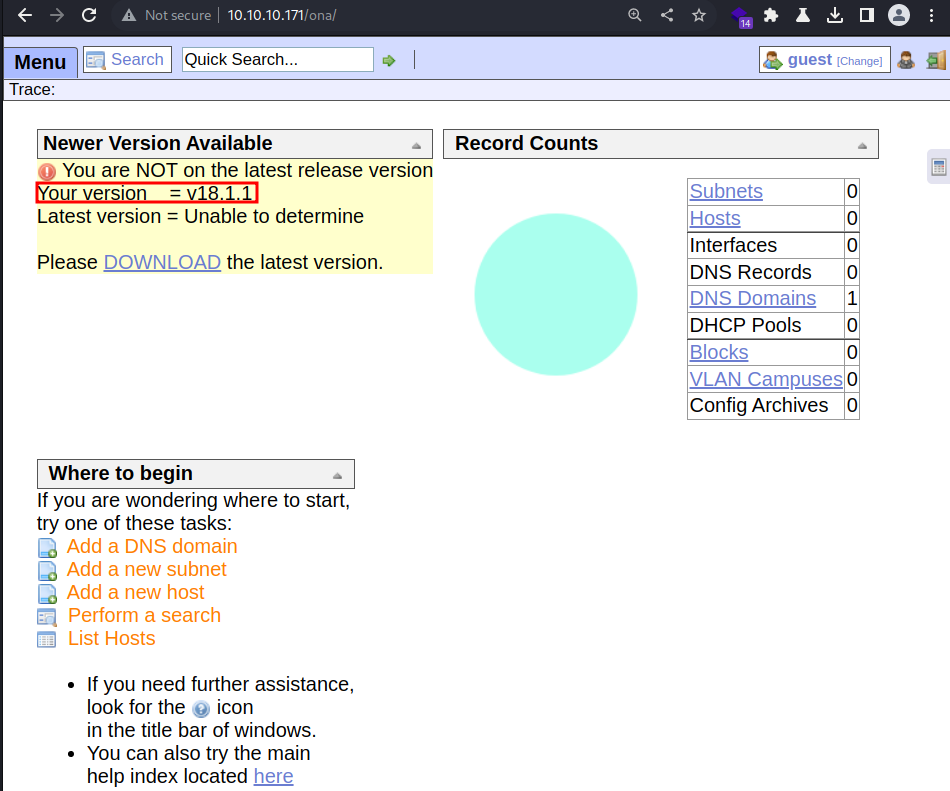Screen dimensions: 950x791
Task: Click the Latest version Unable to determine text
Action: 201,216
